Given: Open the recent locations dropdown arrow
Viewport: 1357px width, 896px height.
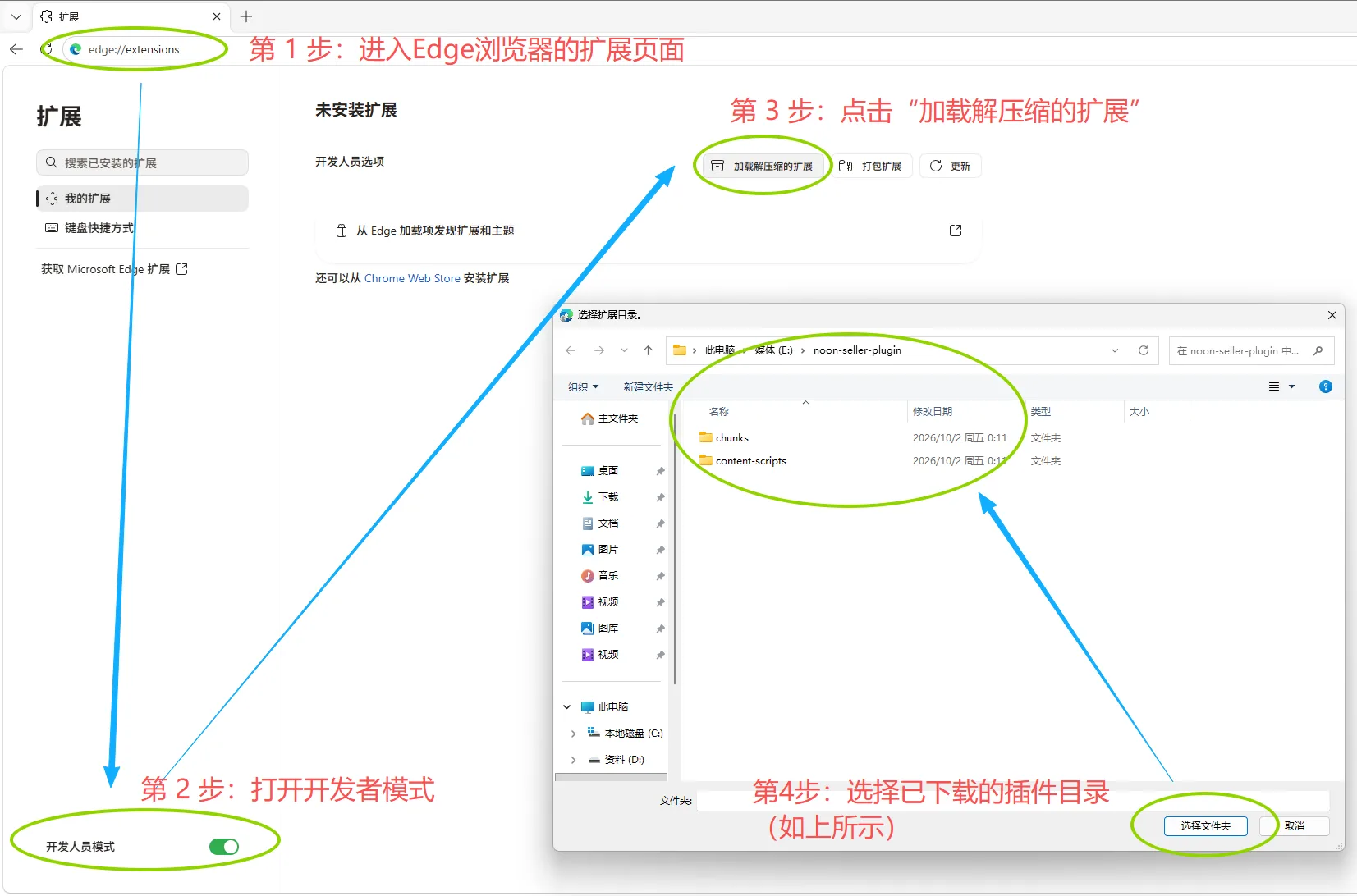Looking at the screenshot, I should pyautogui.click(x=624, y=350).
